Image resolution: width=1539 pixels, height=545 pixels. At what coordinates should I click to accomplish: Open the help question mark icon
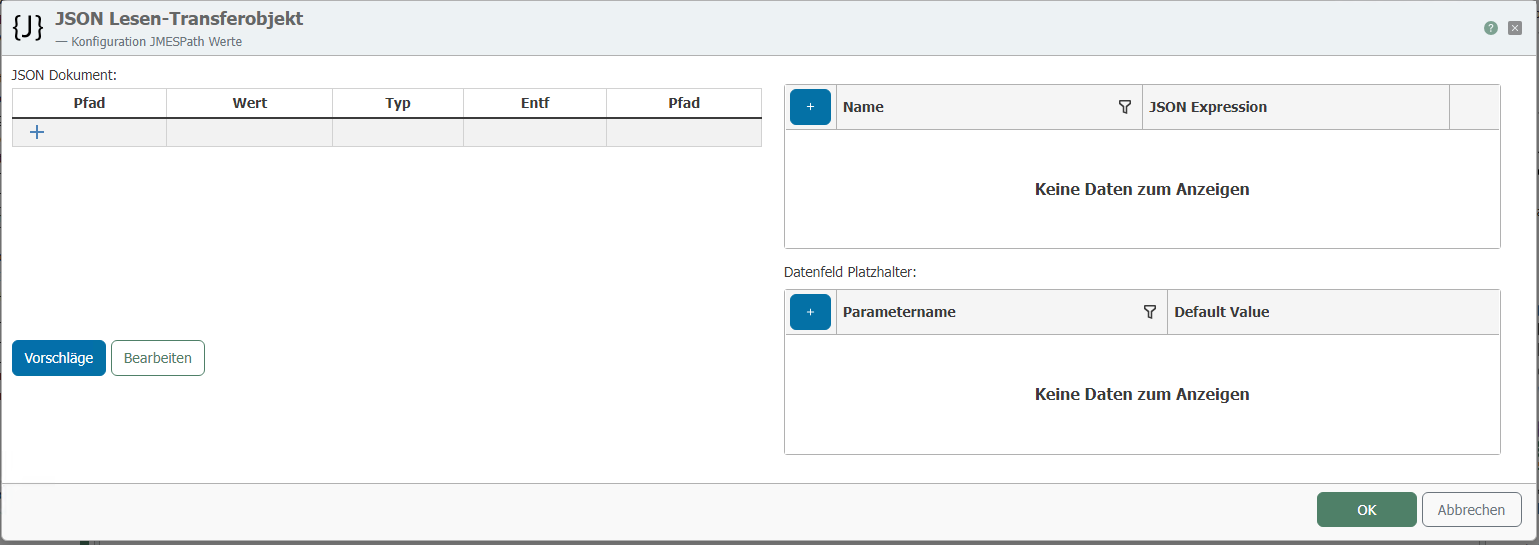coord(1491,28)
